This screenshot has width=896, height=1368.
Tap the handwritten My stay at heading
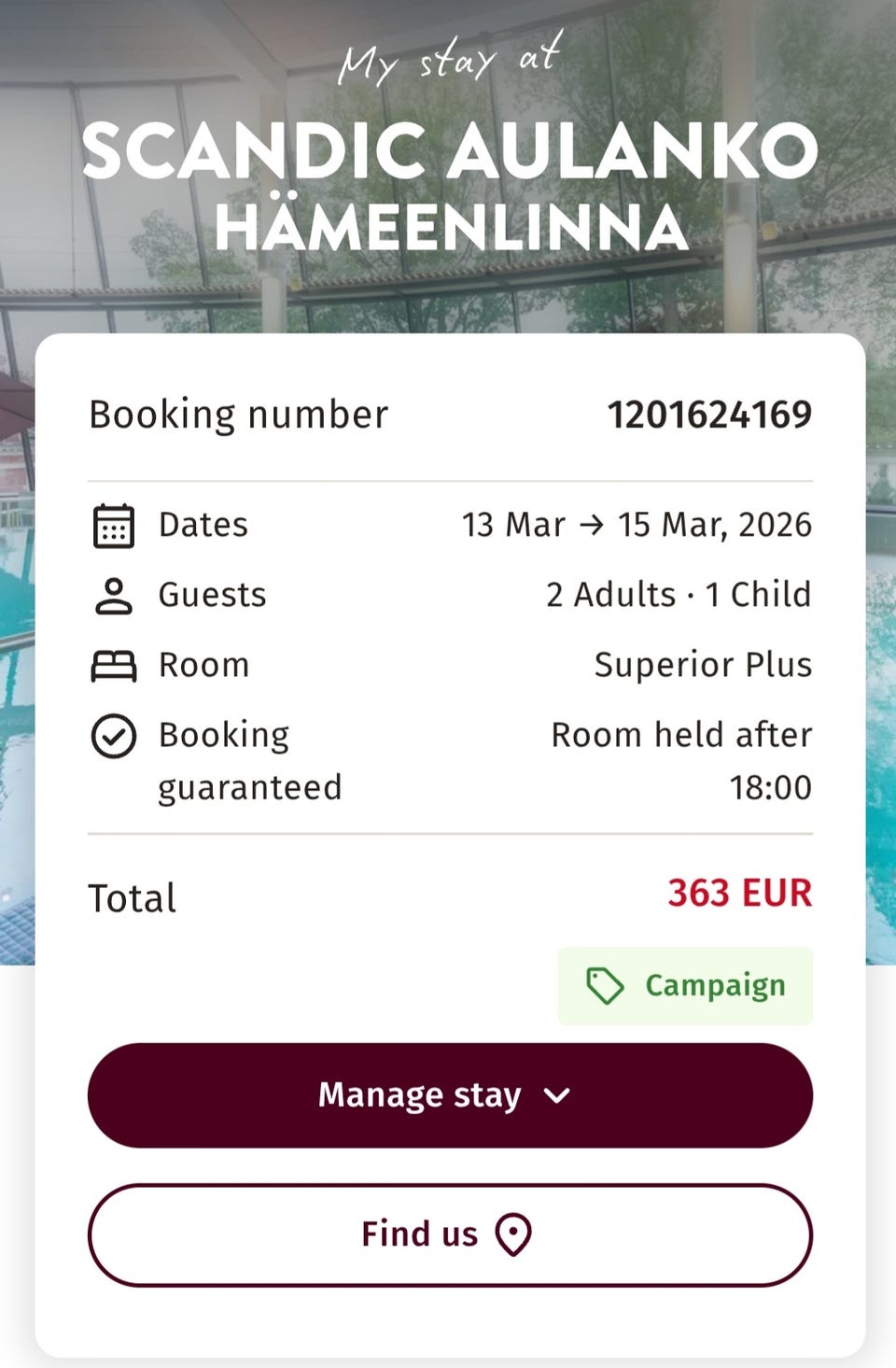tap(449, 60)
